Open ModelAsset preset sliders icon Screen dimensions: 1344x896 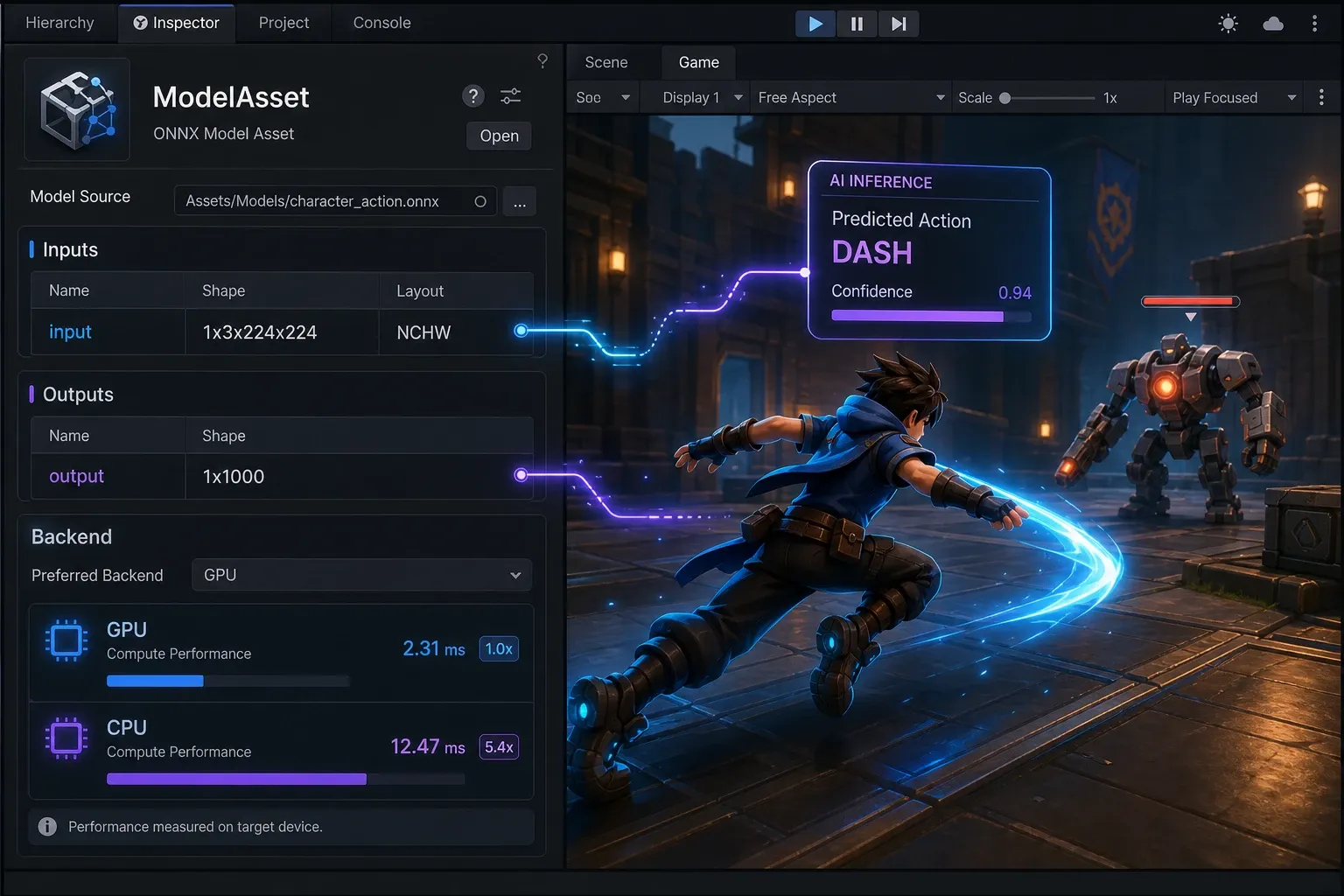511,96
